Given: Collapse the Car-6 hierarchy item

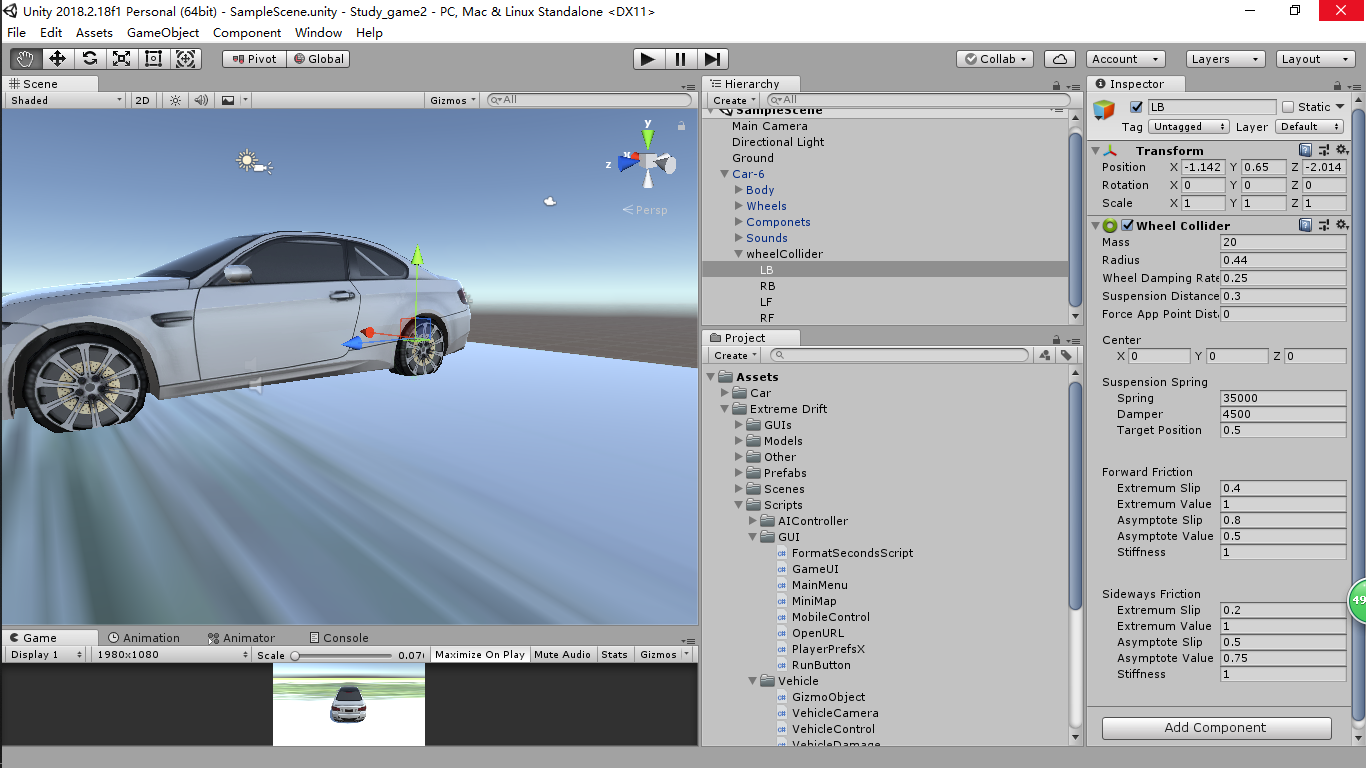Looking at the screenshot, I should 724,174.
